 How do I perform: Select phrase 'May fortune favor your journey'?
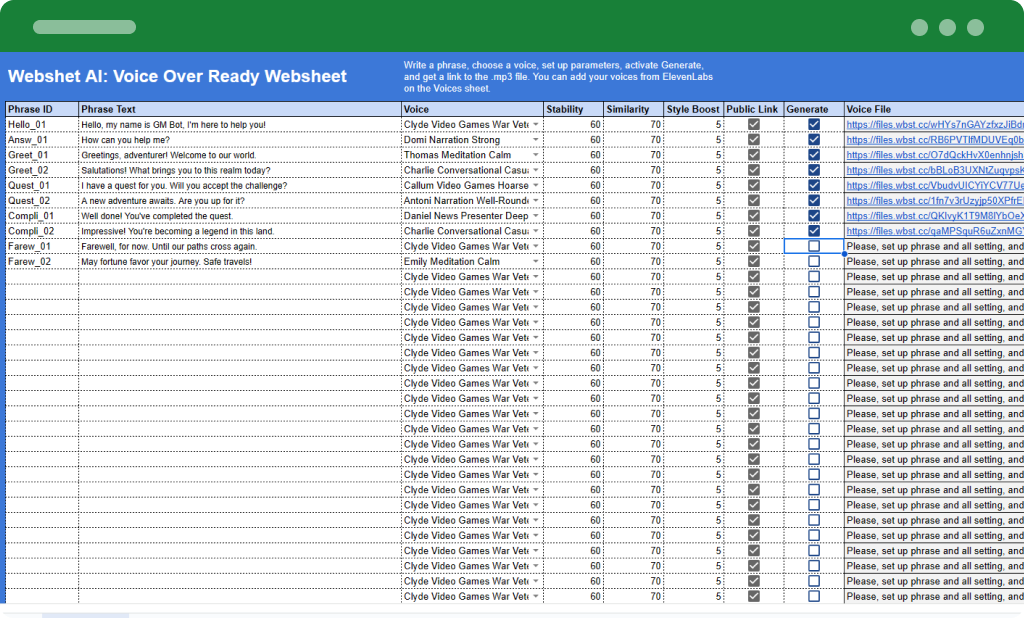coord(140,262)
